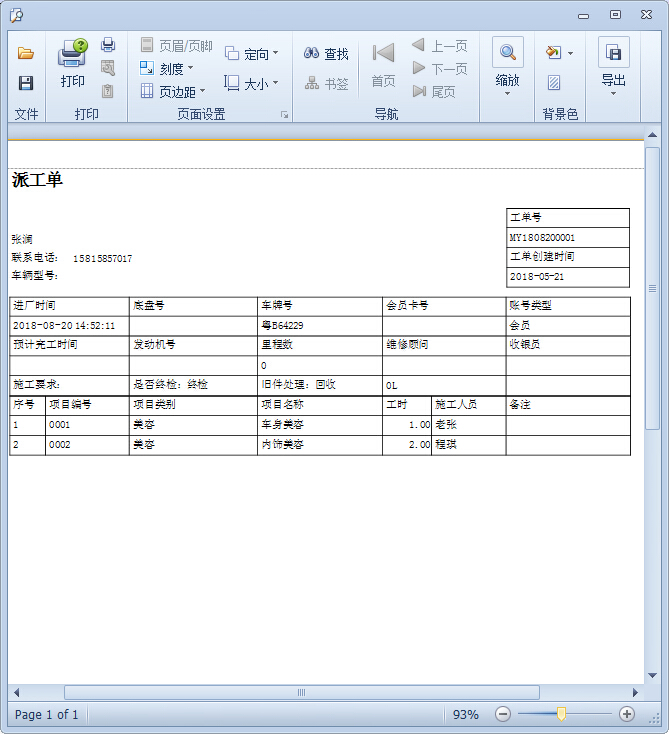Click the vertical scrollbar down arrow
This screenshot has height=734, width=669.
[652, 676]
